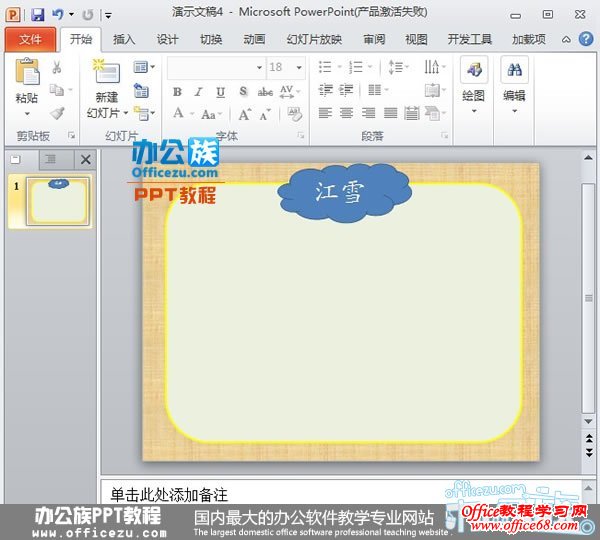The image size is (600, 540).
Task: Toggle italic text formatting
Action: point(199,91)
